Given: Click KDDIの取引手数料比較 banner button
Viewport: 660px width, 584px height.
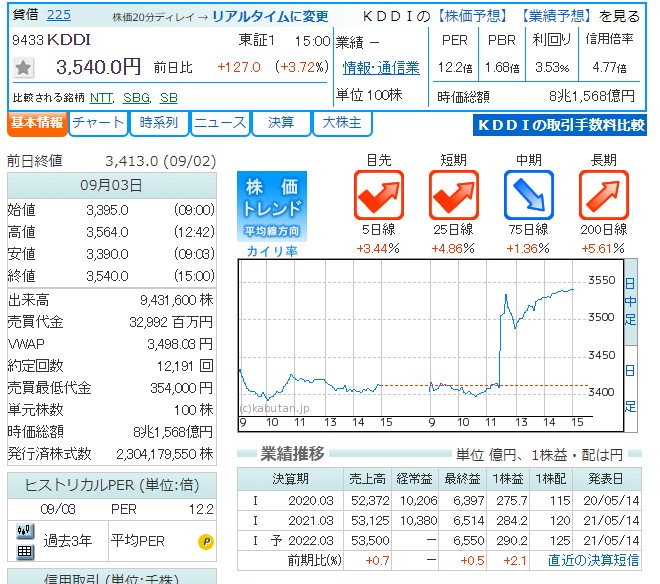Looking at the screenshot, I should [559, 125].
